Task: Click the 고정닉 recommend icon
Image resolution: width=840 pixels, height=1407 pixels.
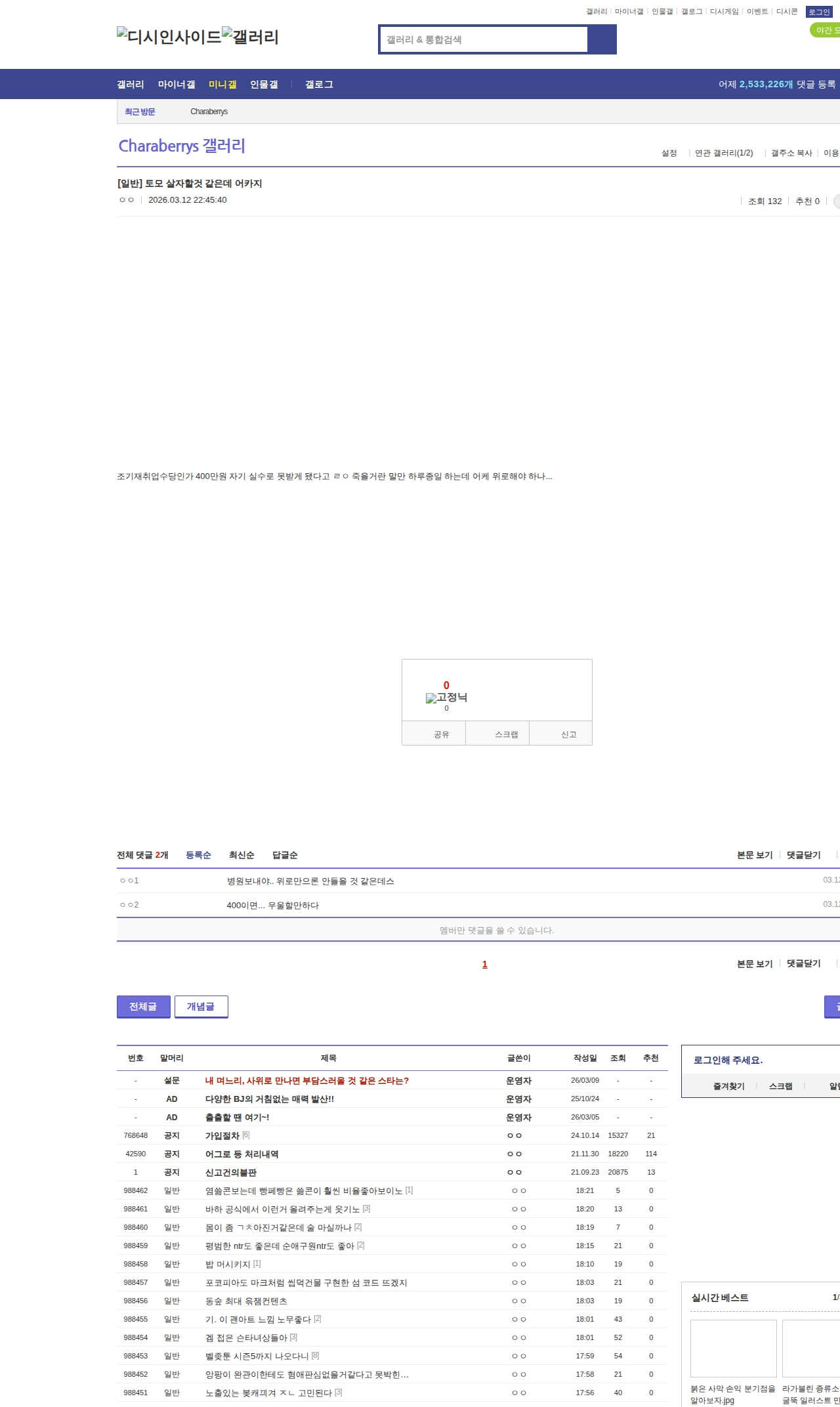Action: point(446,698)
